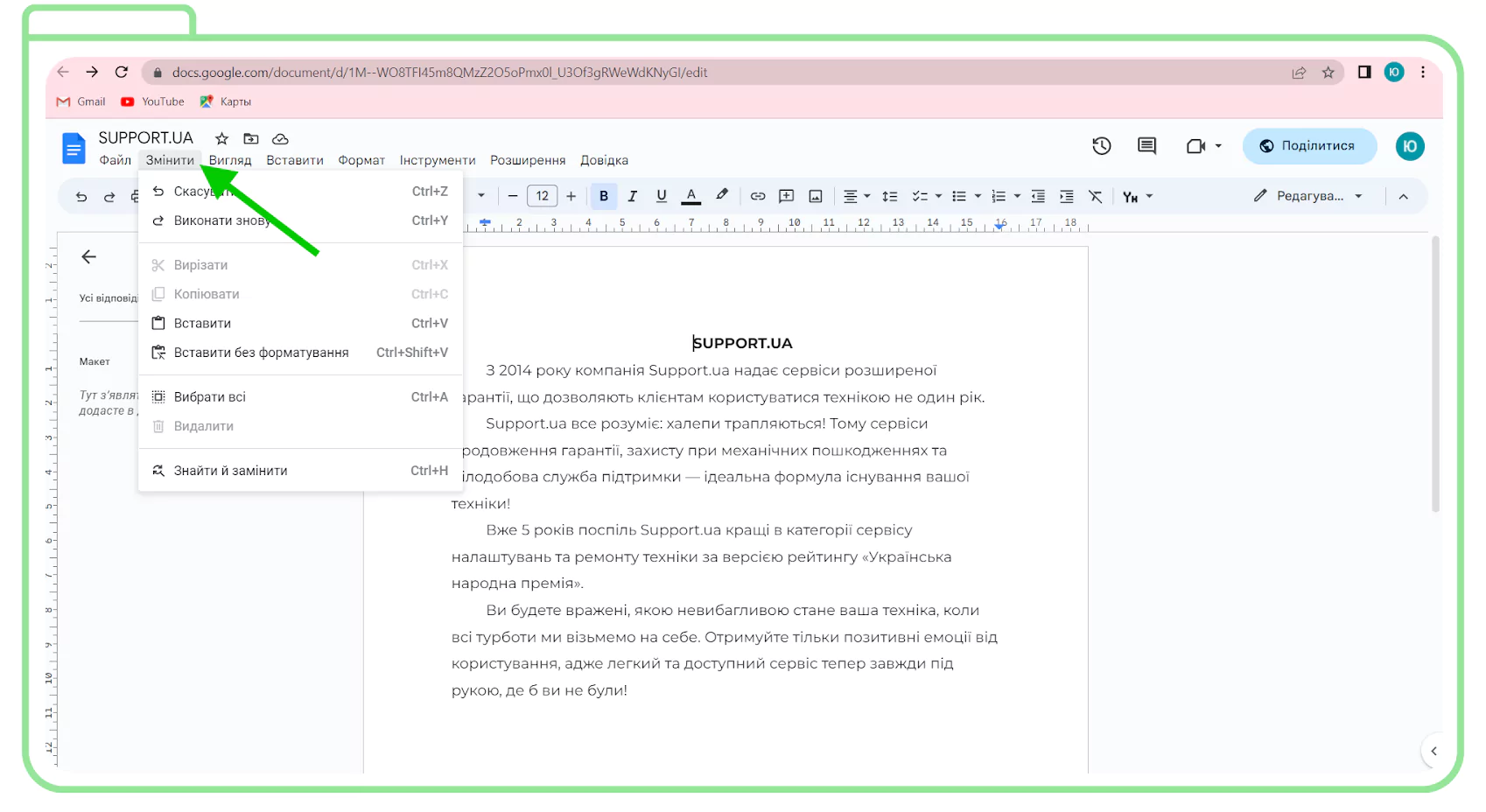
Task: Select Виконати знову menu entry
Action: [300, 220]
